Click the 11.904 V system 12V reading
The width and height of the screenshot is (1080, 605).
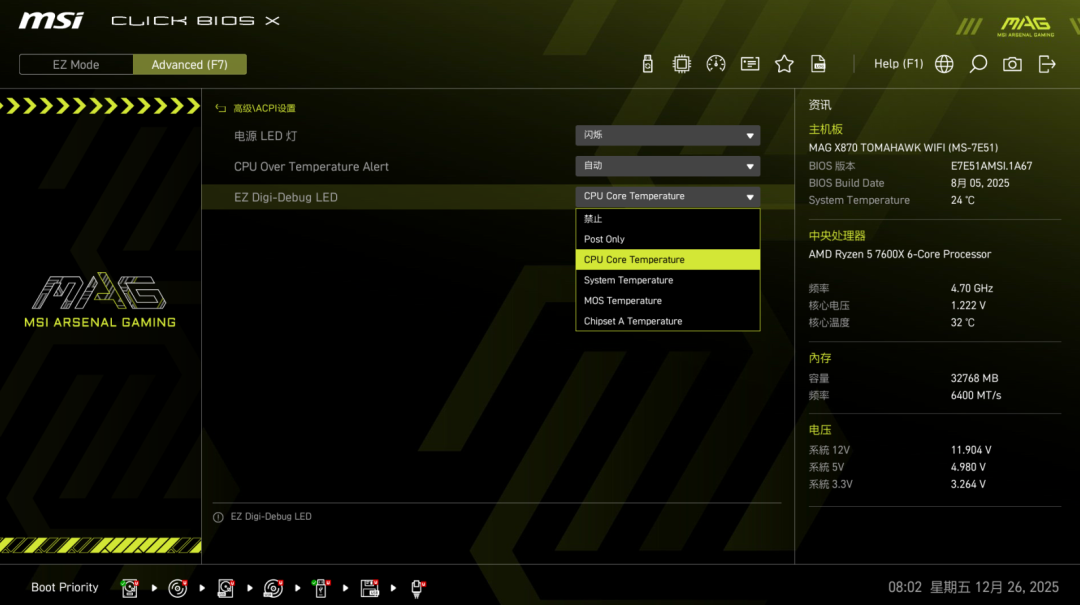pos(971,450)
